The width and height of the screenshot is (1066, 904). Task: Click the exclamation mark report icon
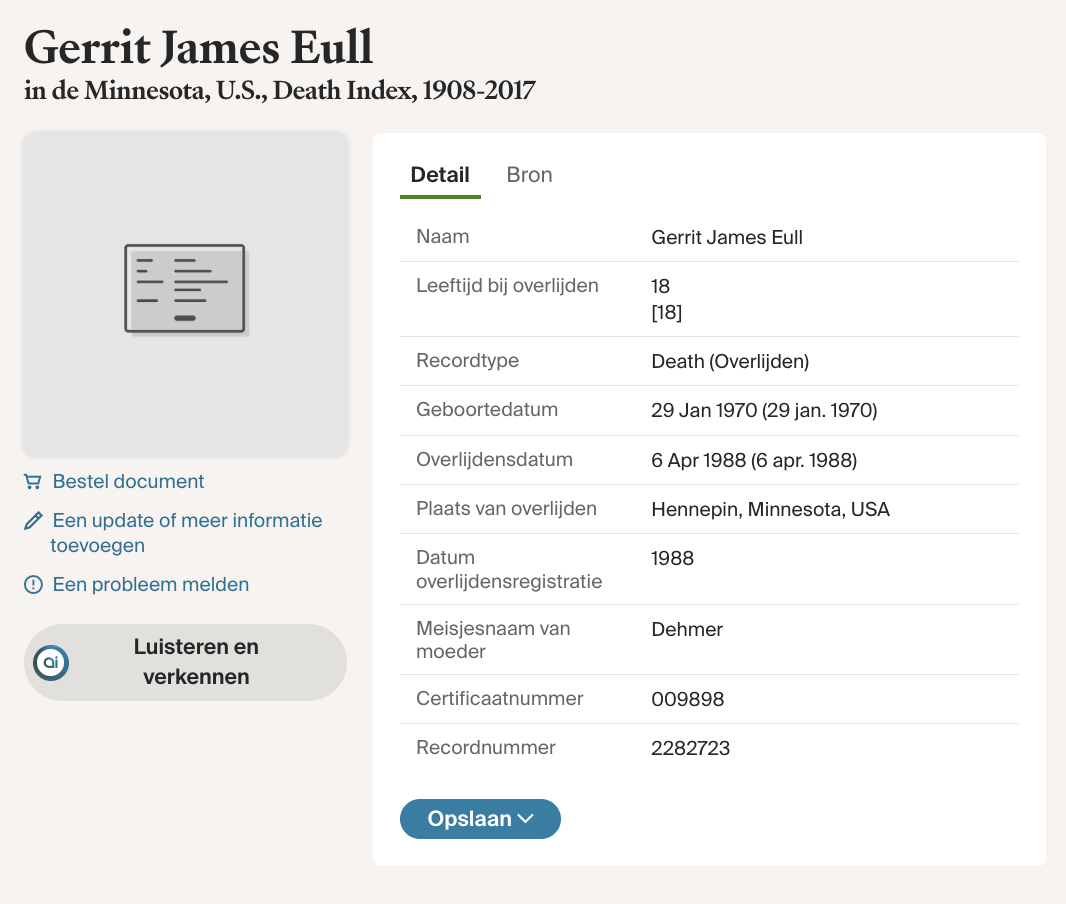(33, 585)
